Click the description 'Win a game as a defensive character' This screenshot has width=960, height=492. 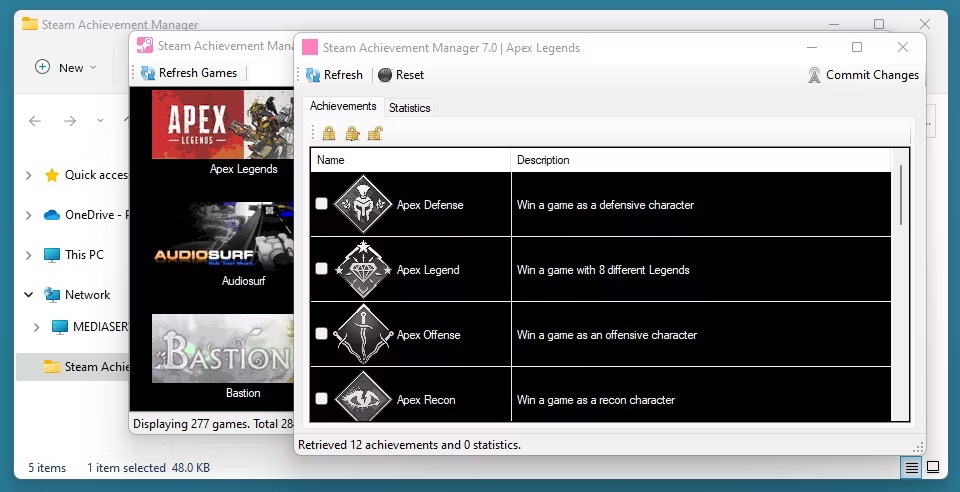pos(605,205)
